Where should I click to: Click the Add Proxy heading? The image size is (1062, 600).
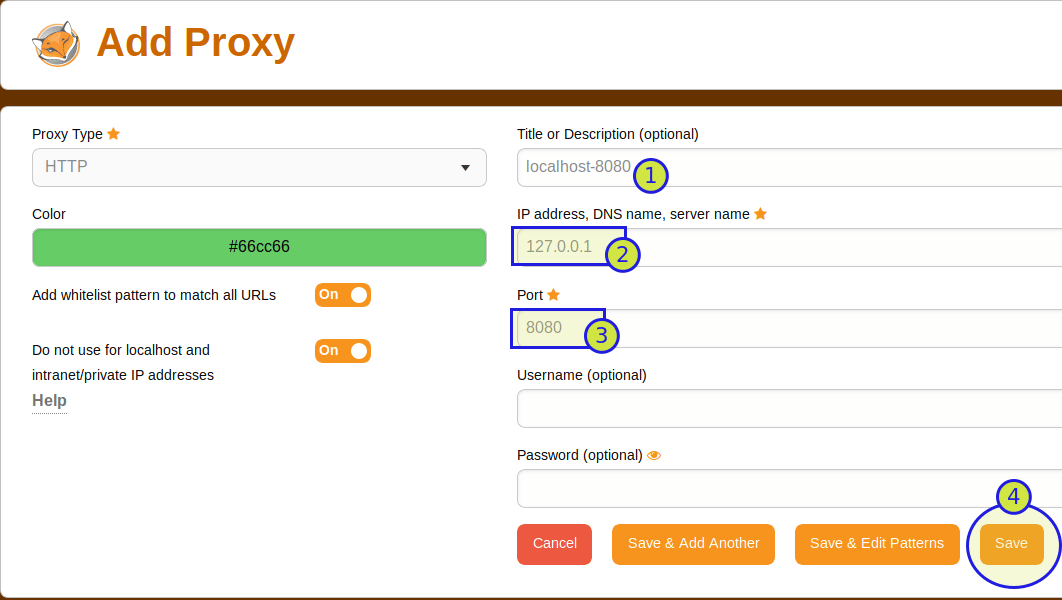coord(196,43)
